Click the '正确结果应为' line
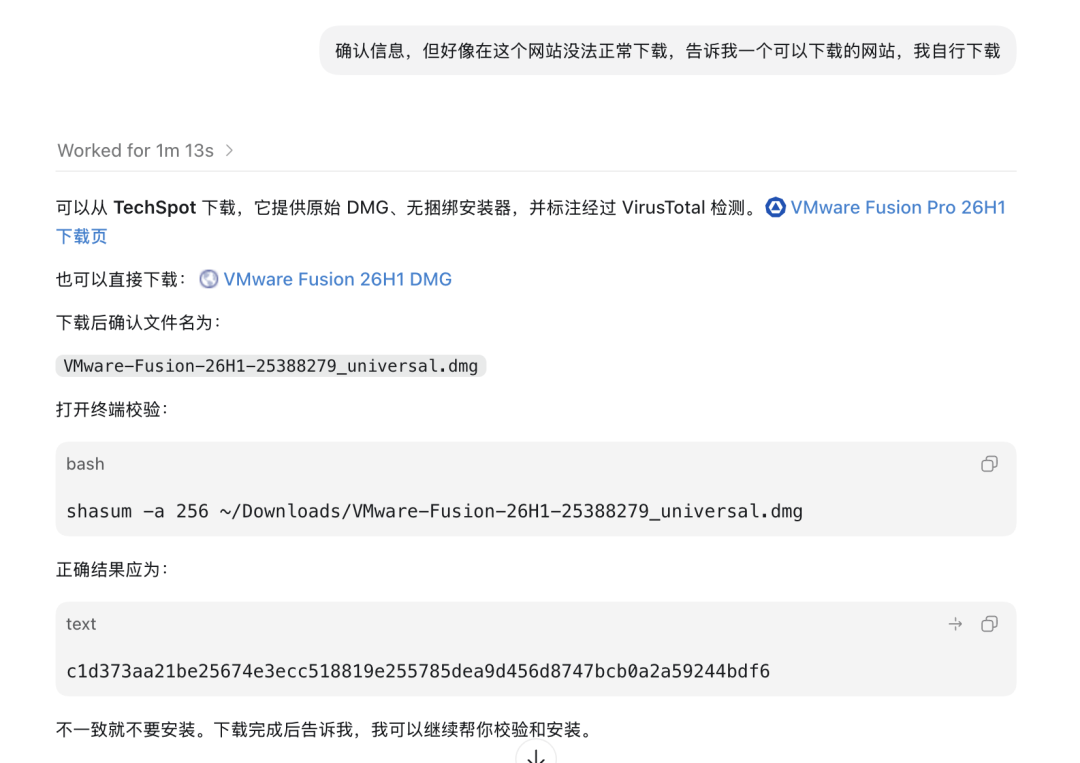Viewport: 1080px width, 763px height. (x=112, y=569)
